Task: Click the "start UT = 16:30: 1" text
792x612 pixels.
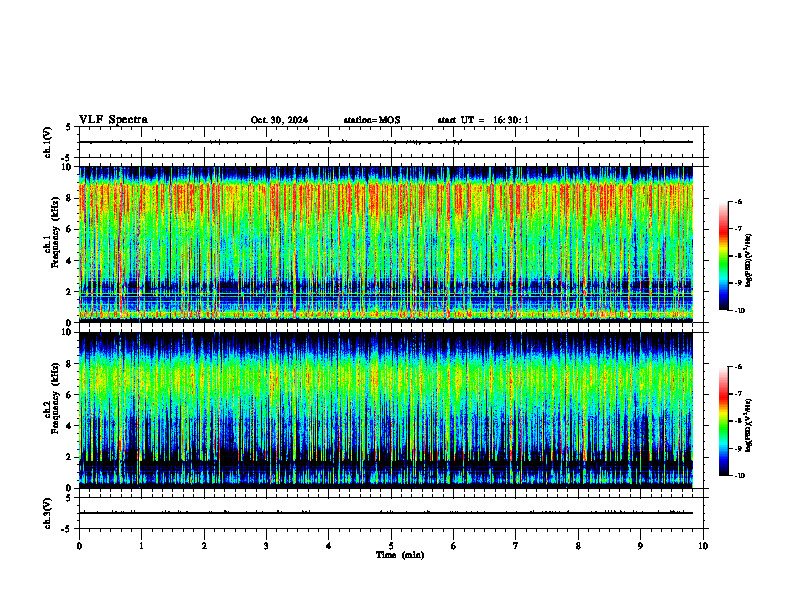Action: point(483,120)
